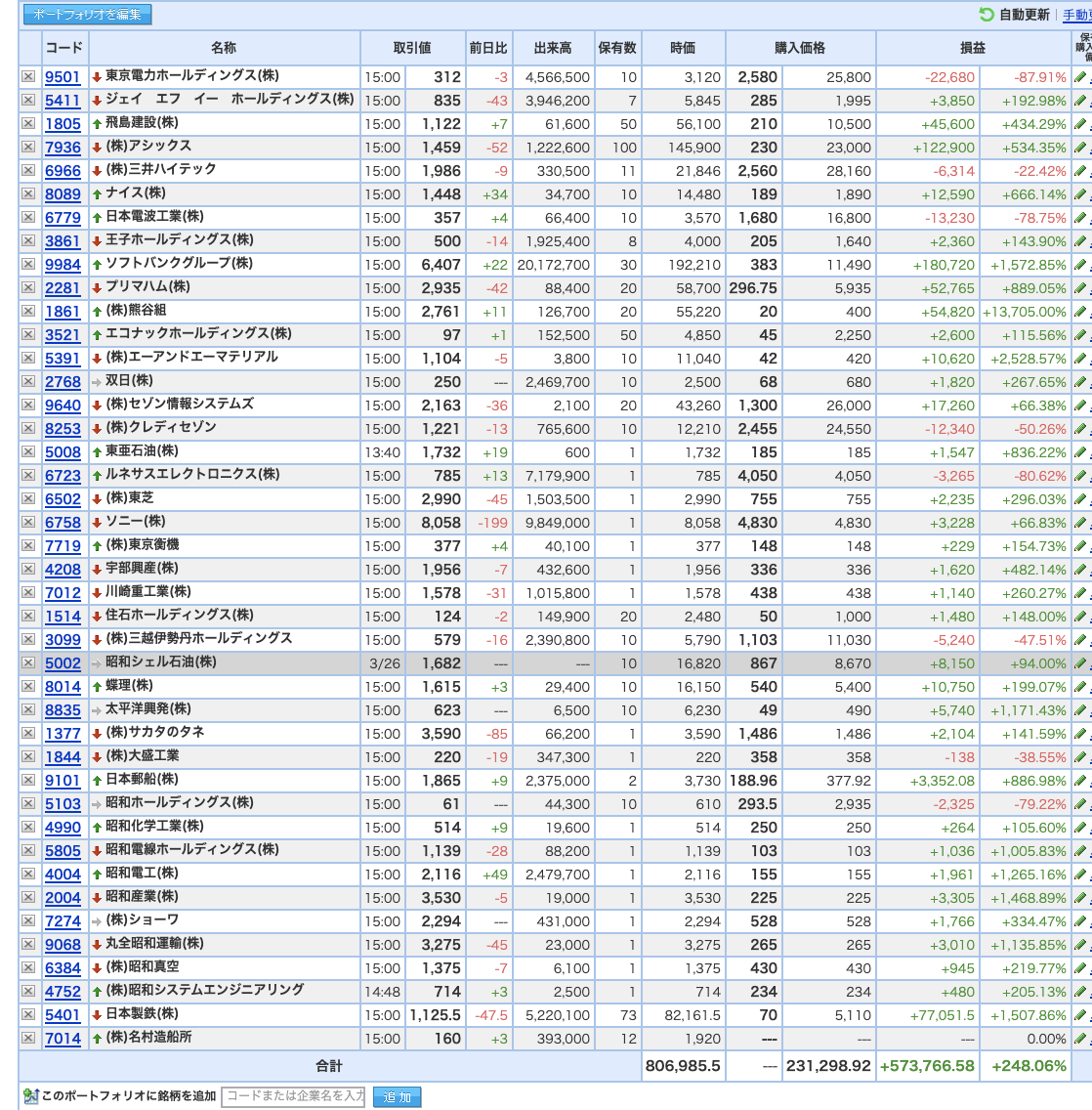Click the 購入価格 column header
The image size is (1092, 1110).
[800, 48]
